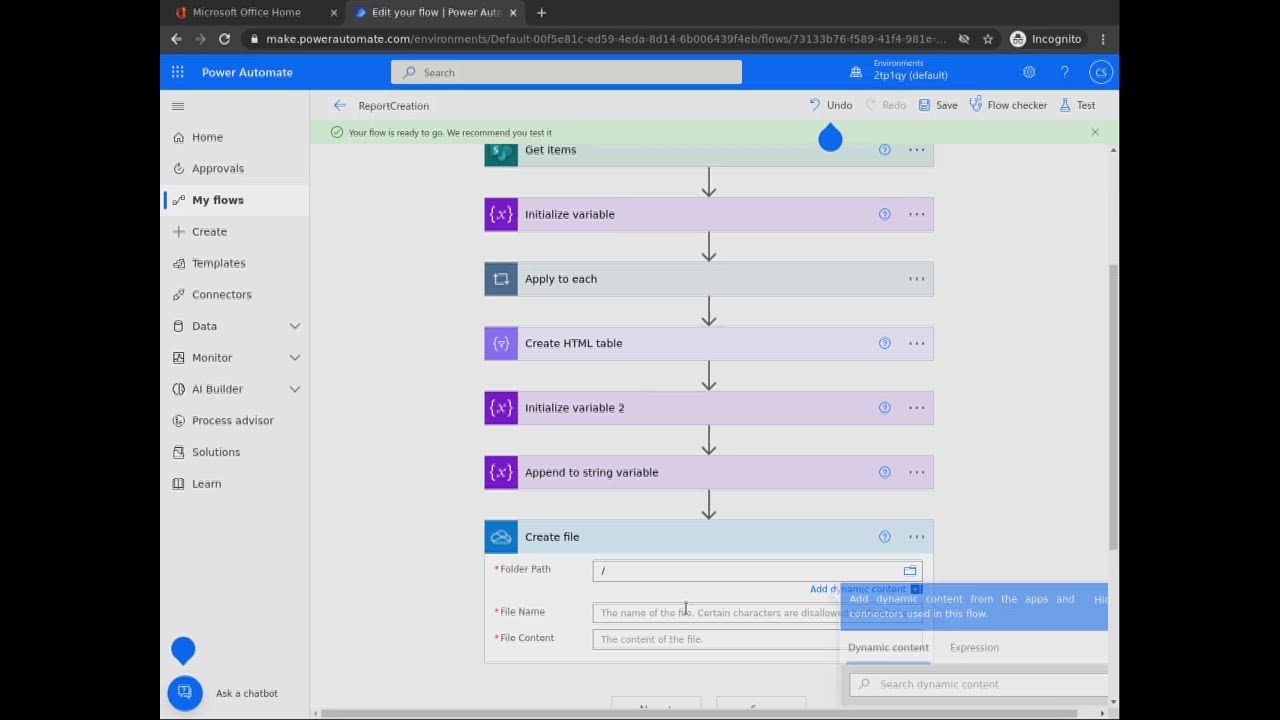Viewport: 1280px width, 720px height.
Task: Switch to the Expression tab
Action: click(x=974, y=647)
